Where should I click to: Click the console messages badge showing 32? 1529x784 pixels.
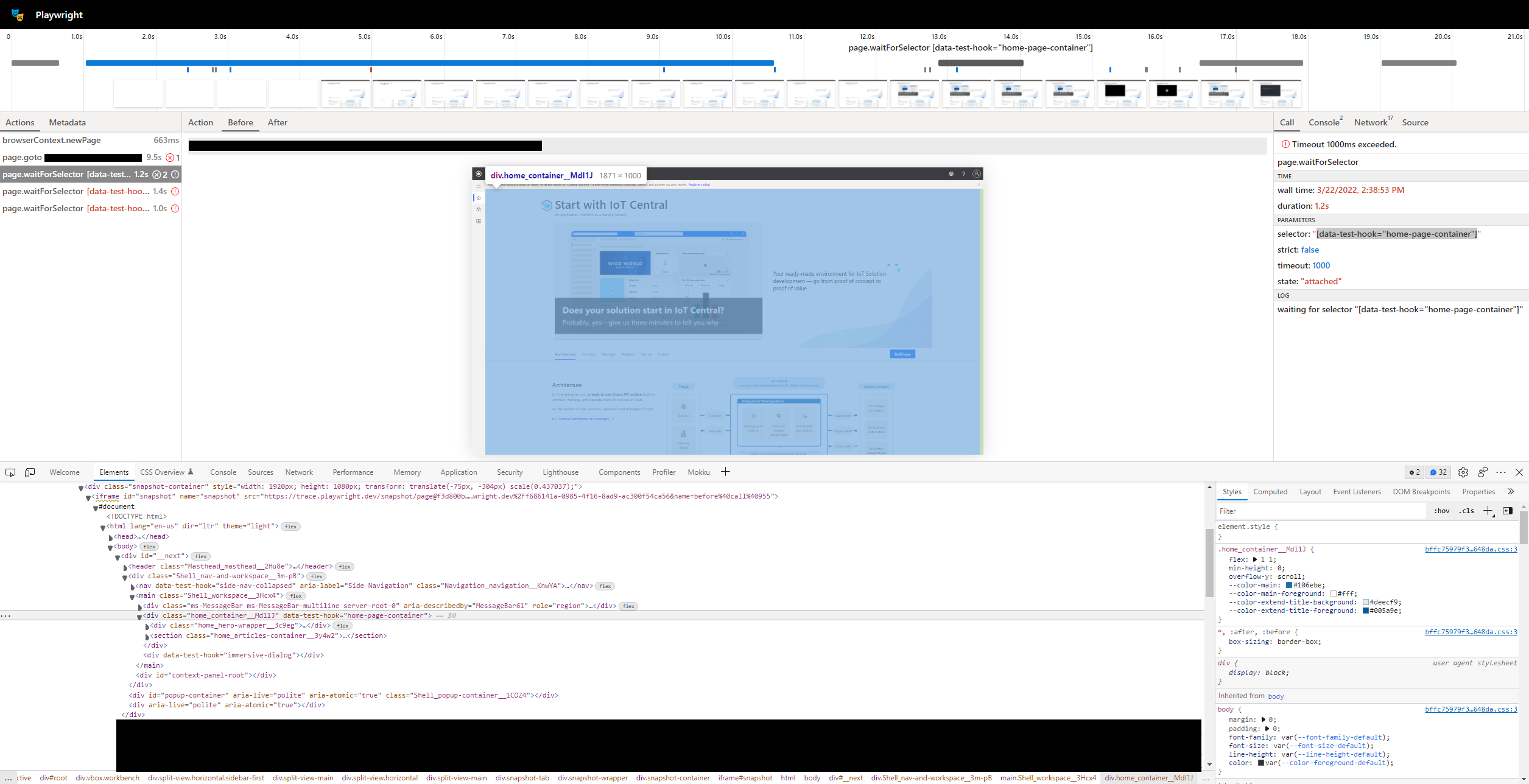pos(1438,472)
